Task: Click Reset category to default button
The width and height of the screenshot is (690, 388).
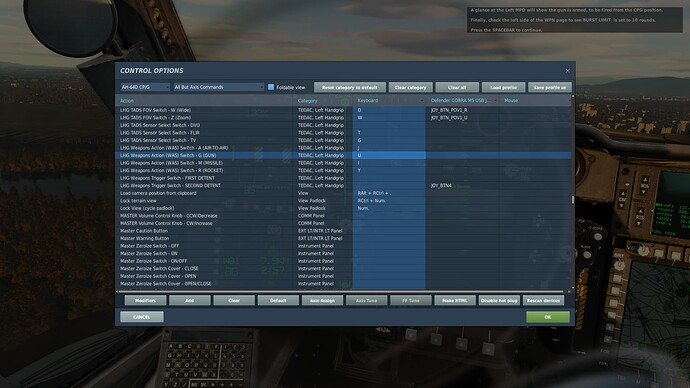Action: click(x=350, y=87)
